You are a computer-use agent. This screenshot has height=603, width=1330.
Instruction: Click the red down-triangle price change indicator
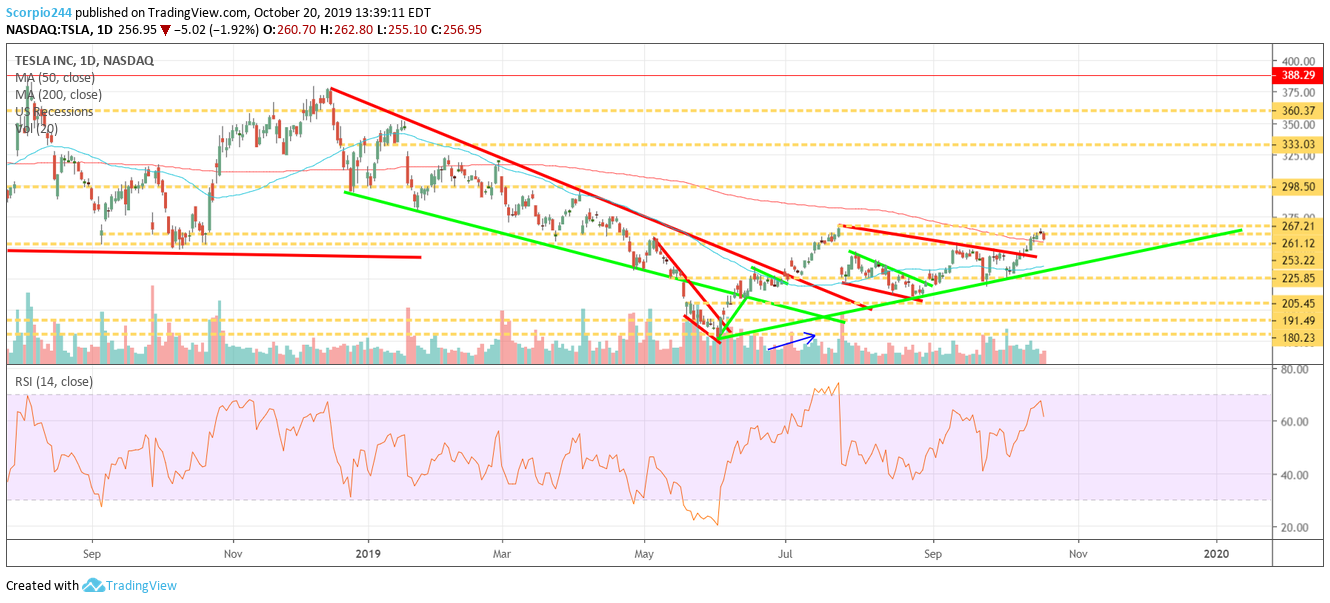(165, 30)
